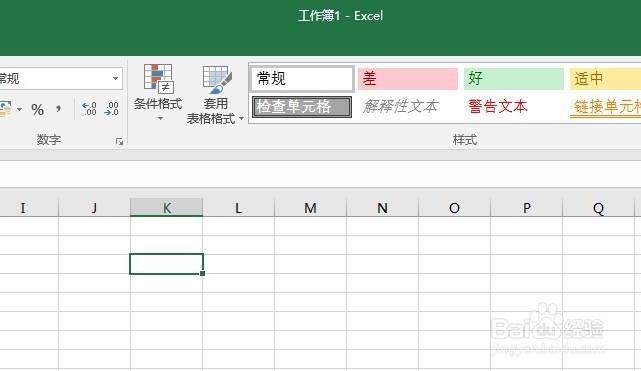641x371 pixels.
Task: Select column J header
Action: (94, 208)
